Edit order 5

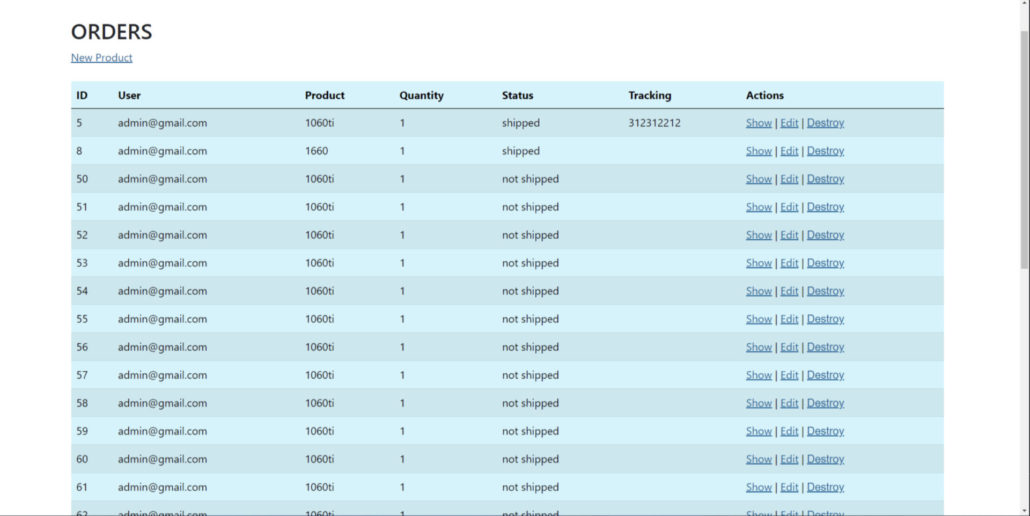click(x=789, y=123)
